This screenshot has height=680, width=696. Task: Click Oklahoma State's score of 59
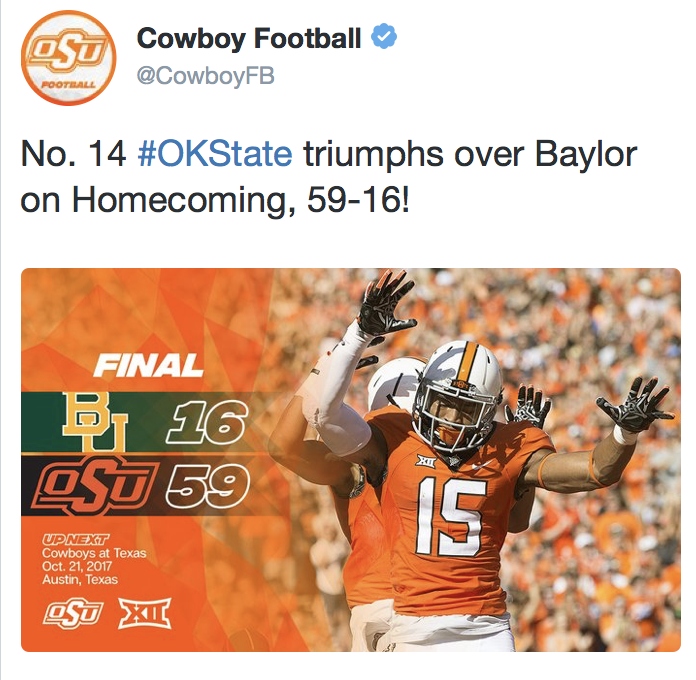205,487
